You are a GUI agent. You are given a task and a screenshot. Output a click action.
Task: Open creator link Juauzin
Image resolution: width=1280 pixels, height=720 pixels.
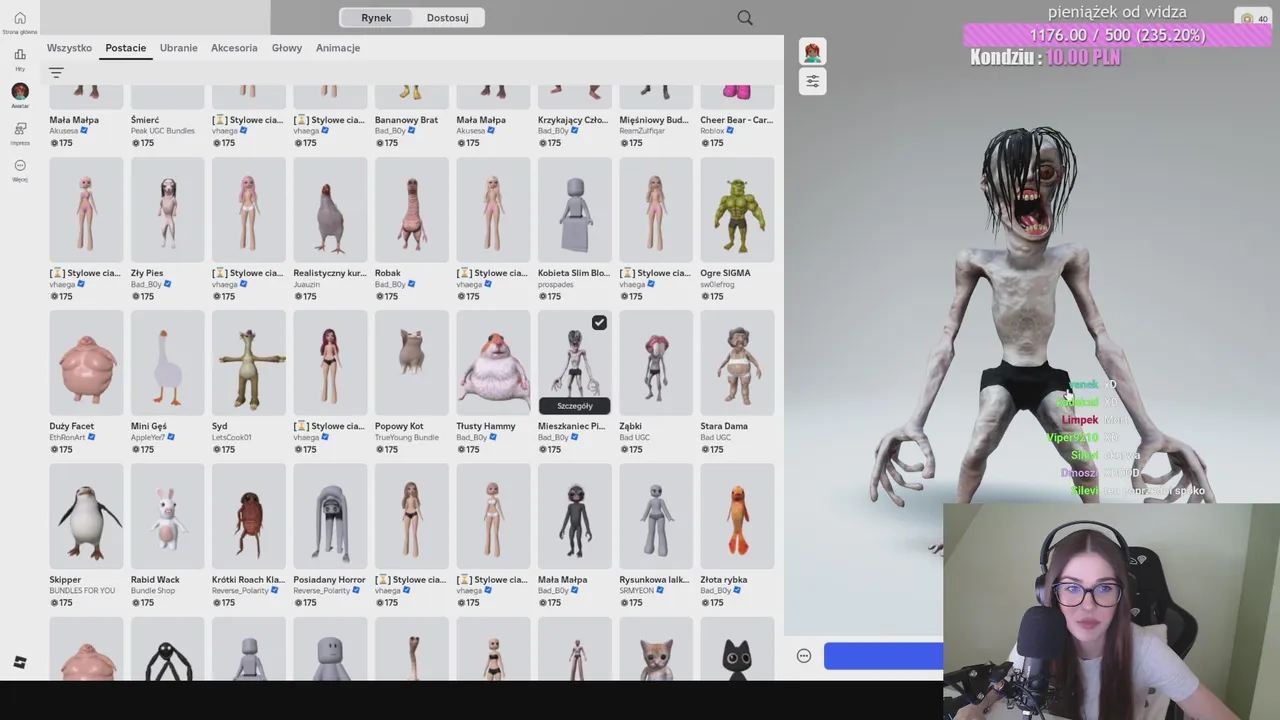tap(307, 284)
